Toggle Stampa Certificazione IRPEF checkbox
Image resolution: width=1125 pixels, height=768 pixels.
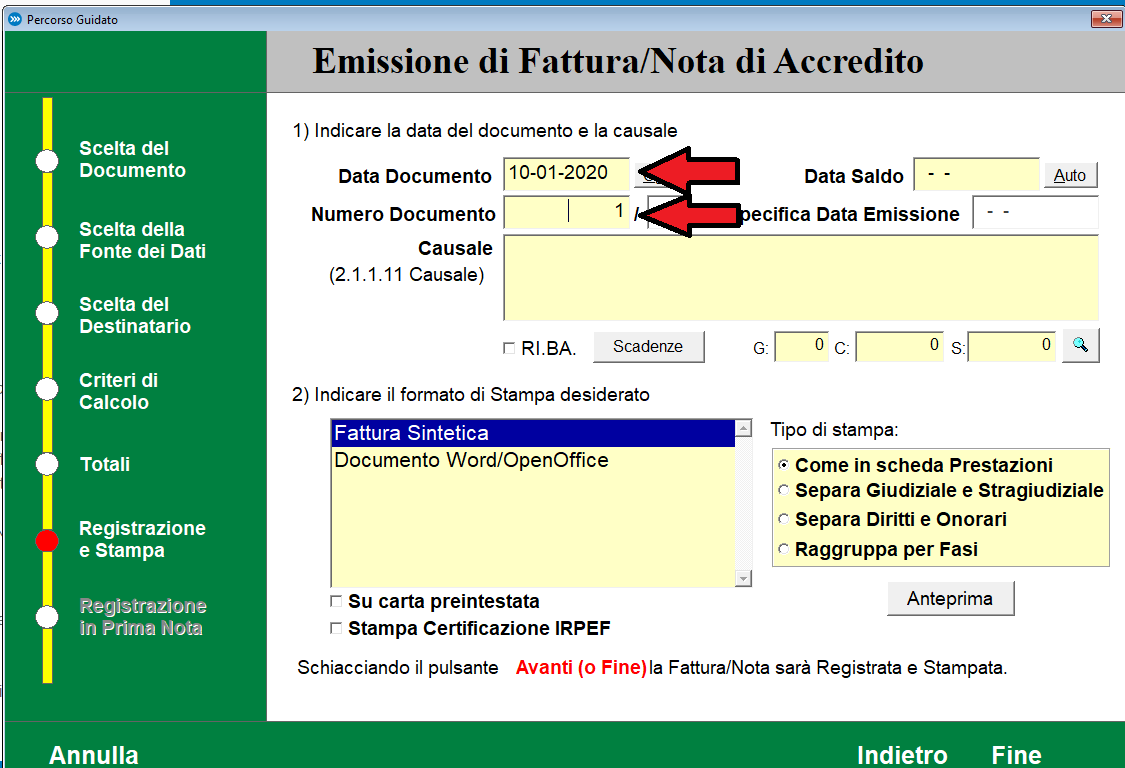click(336, 629)
